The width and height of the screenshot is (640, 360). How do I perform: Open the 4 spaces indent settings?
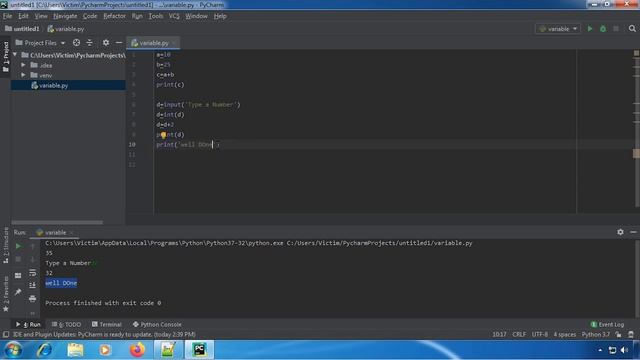click(x=564, y=334)
